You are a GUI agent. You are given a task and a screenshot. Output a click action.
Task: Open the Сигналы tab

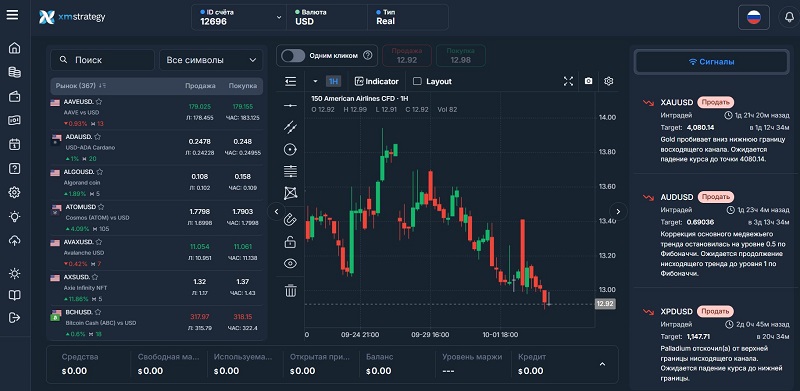pos(712,62)
